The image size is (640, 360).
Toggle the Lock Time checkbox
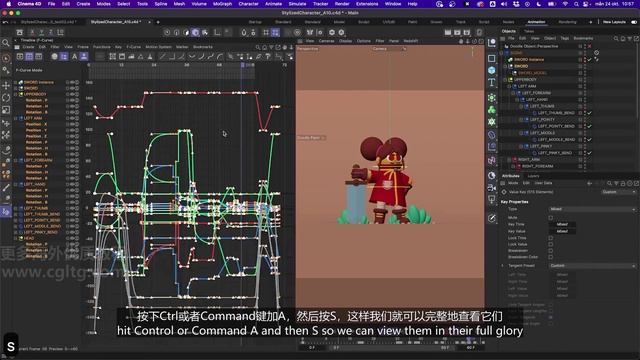pos(551,238)
